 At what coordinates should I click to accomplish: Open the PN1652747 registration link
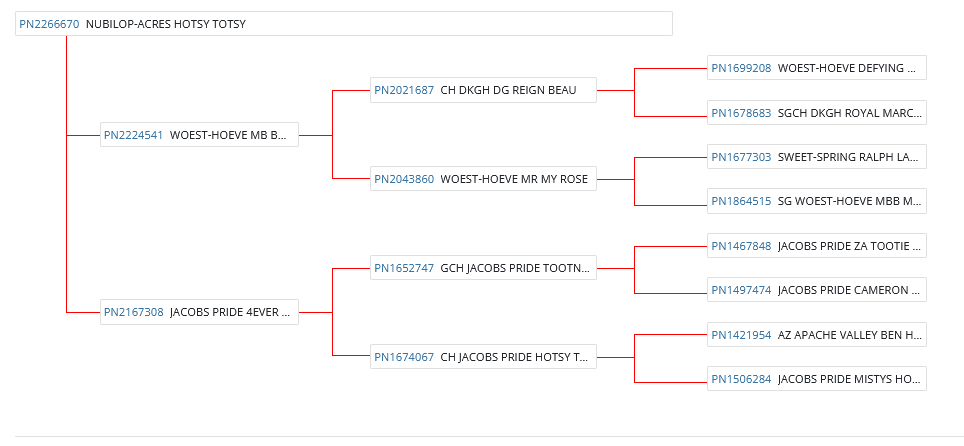[x=404, y=268]
